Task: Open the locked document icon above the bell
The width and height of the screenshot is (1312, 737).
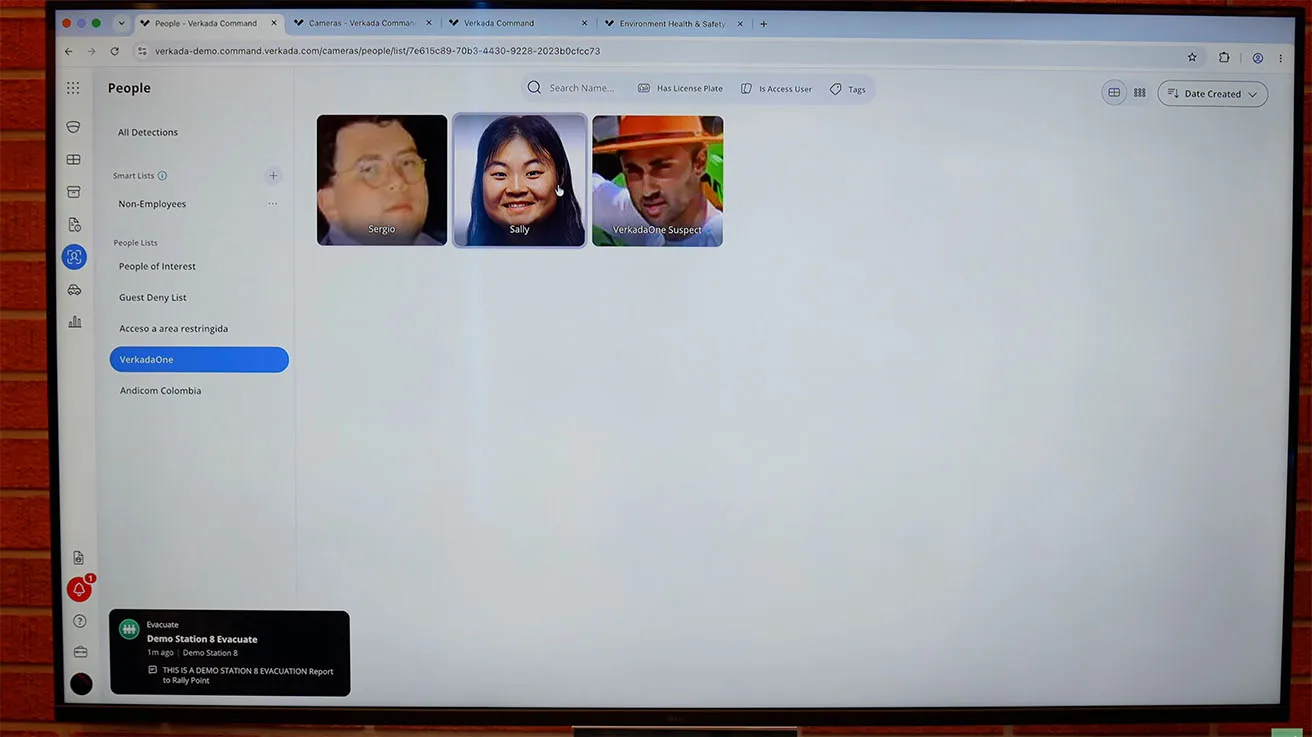Action: (x=78, y=558)
